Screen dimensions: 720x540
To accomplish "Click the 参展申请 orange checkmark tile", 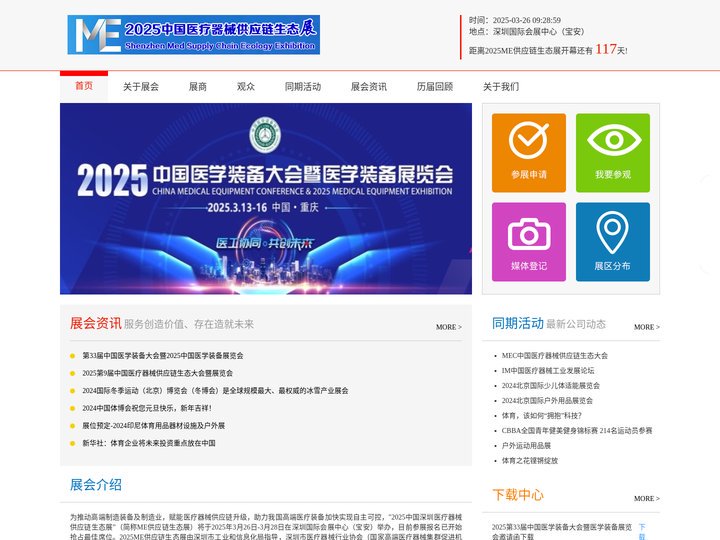I will tap(529, 152).
